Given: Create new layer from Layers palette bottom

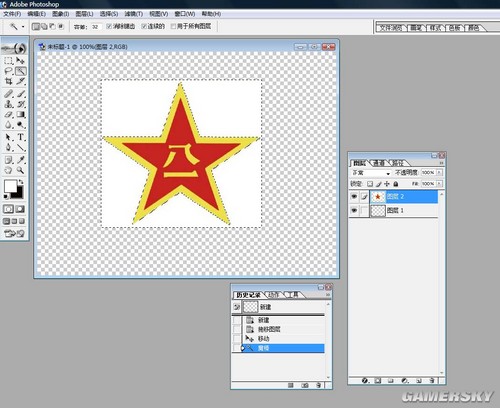Looking at the screenshot, I should pos(419,380).
